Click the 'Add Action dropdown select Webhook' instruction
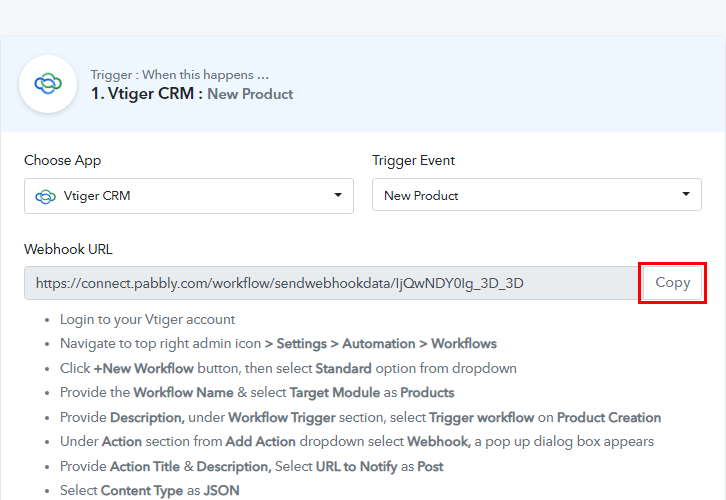 357,442
